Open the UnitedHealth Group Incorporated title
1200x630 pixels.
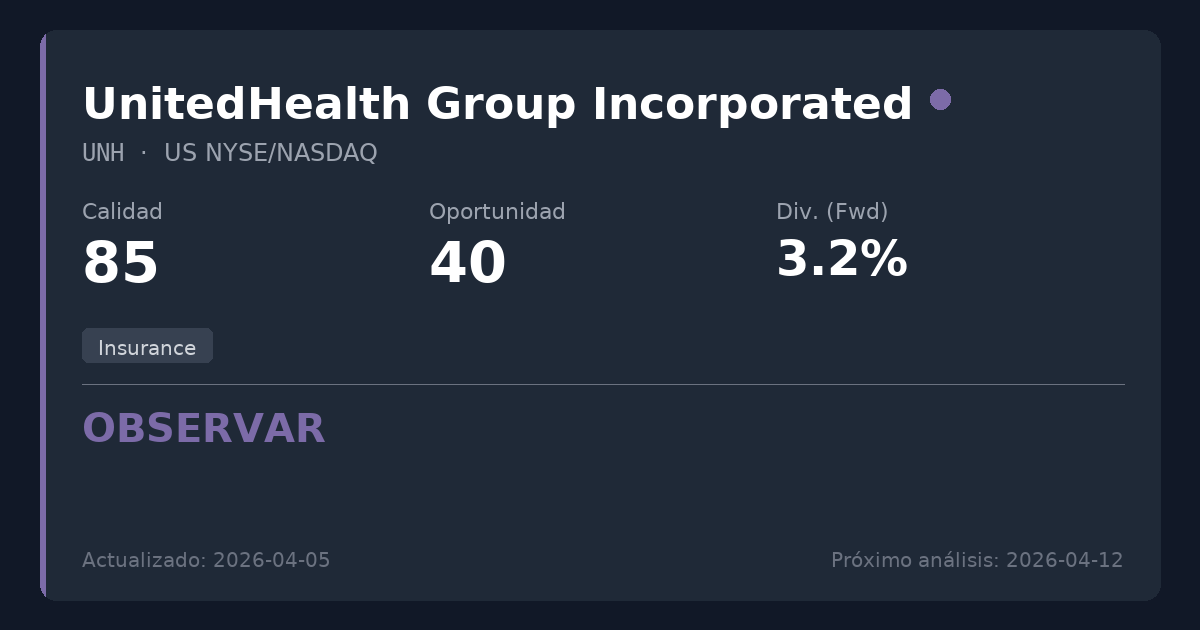point(497,104)
